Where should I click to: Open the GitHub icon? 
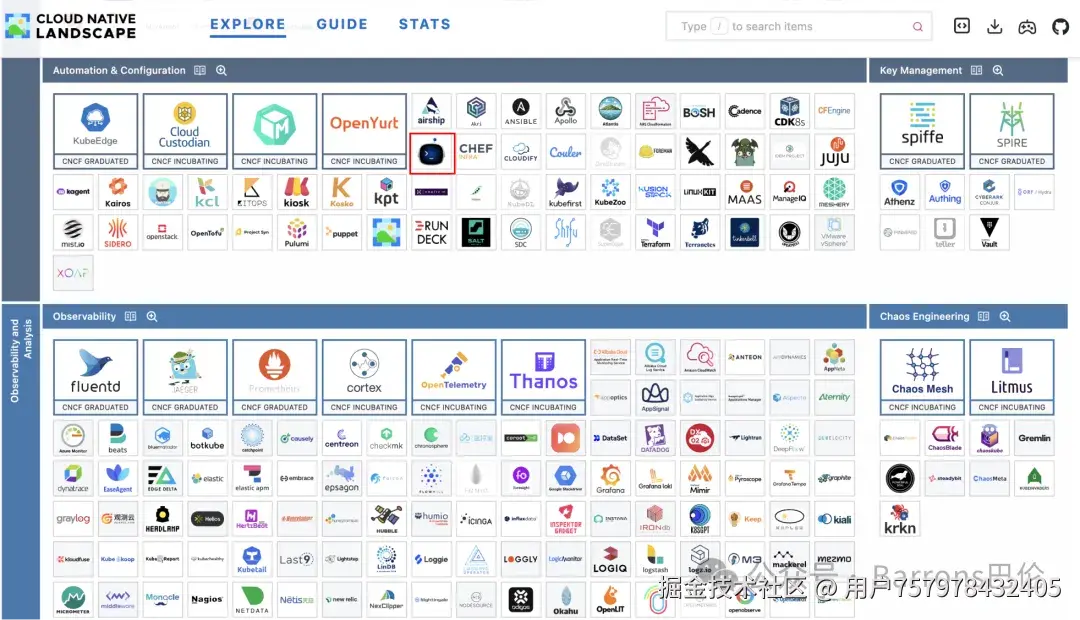click(x=1061, y=27)
